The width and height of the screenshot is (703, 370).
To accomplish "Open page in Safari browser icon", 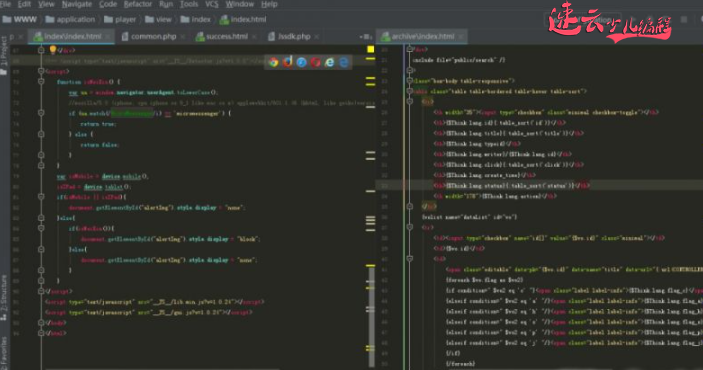I will pos(301,62).
